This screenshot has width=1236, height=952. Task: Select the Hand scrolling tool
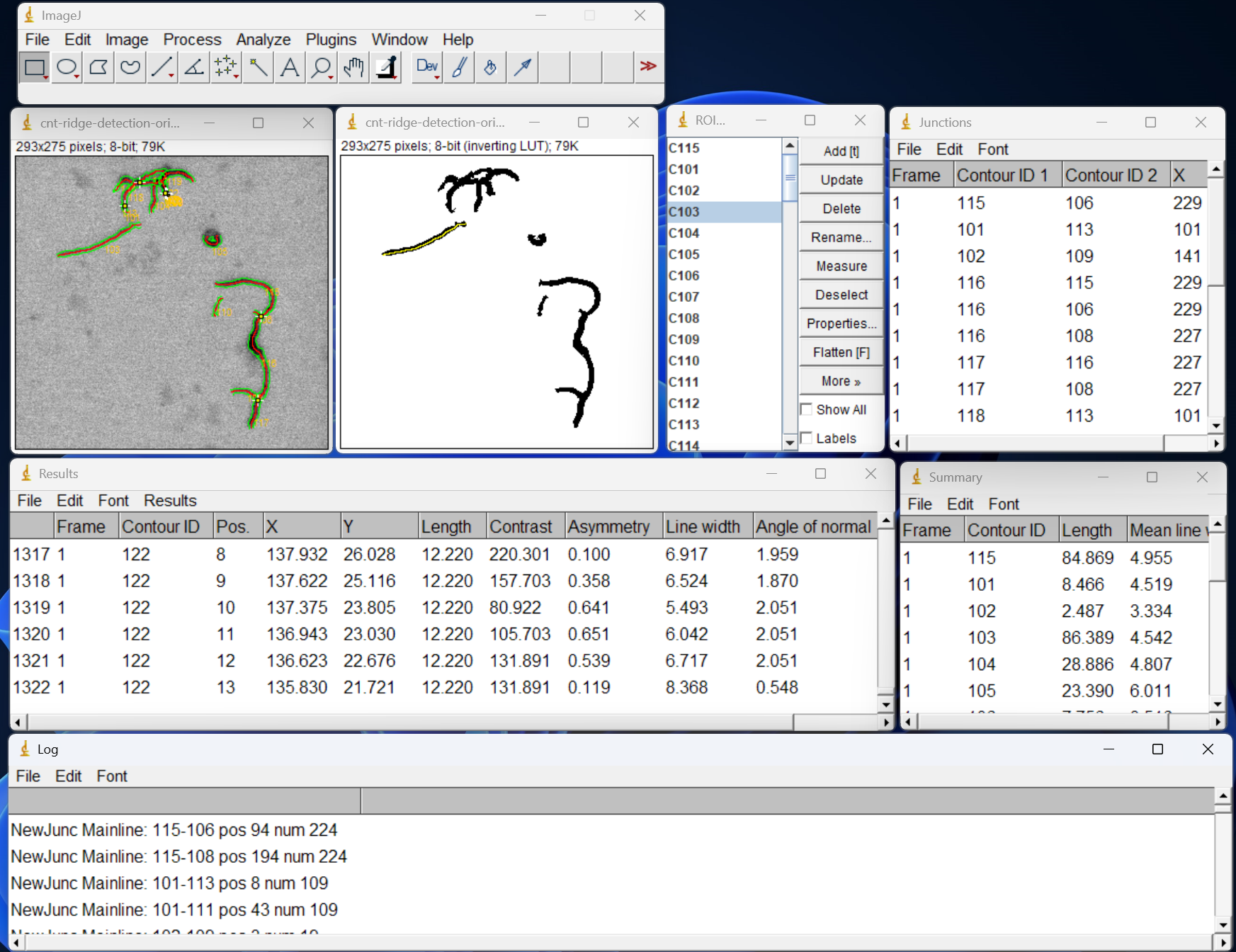(x=353, y=67)
